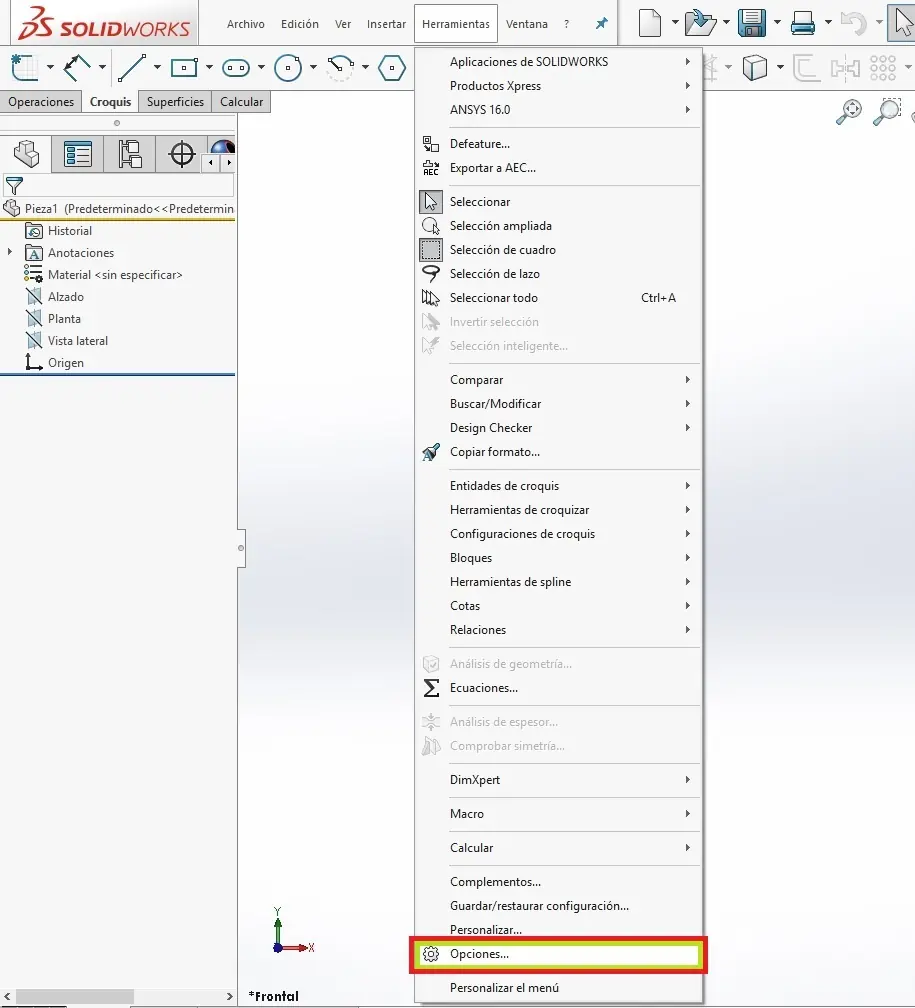Switch to the Superficies tab
915x1008 pixels.
[175, 101]
